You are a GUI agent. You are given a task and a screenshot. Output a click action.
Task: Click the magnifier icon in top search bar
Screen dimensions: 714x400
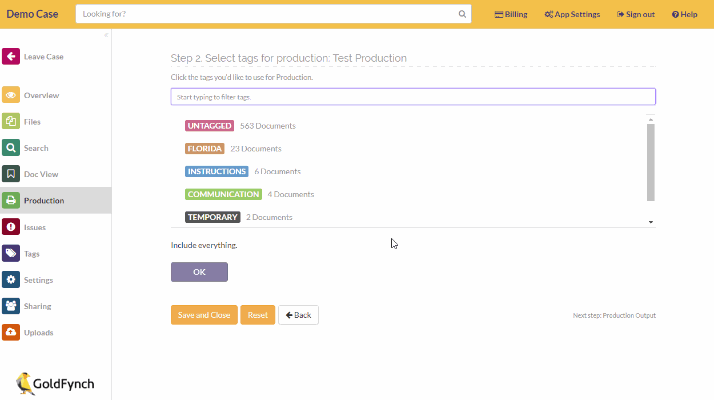pos(462,14)
